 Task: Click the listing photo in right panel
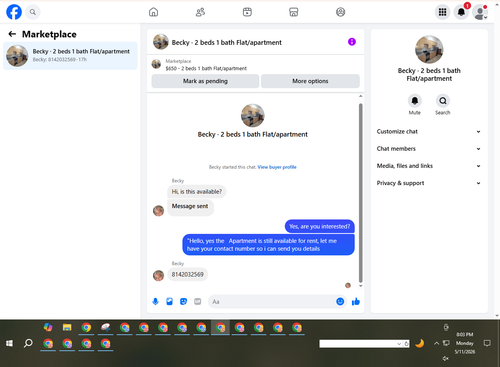point(429,49)
